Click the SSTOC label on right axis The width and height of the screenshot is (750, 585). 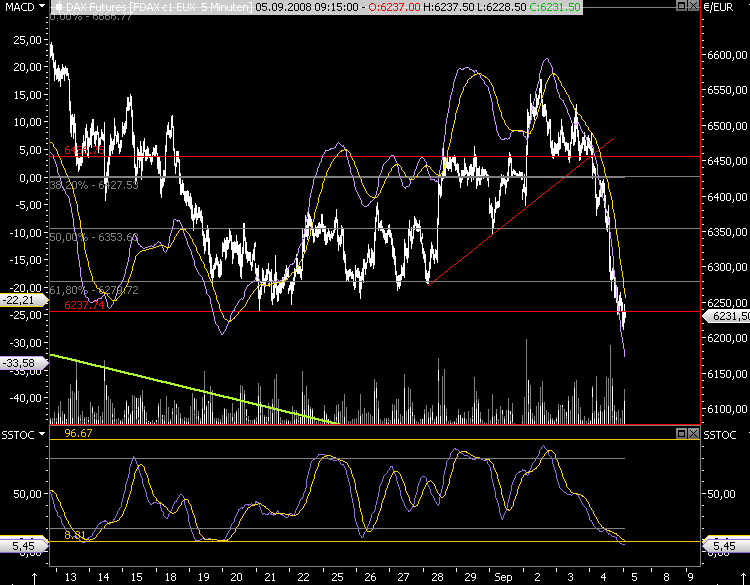(720, 435)
